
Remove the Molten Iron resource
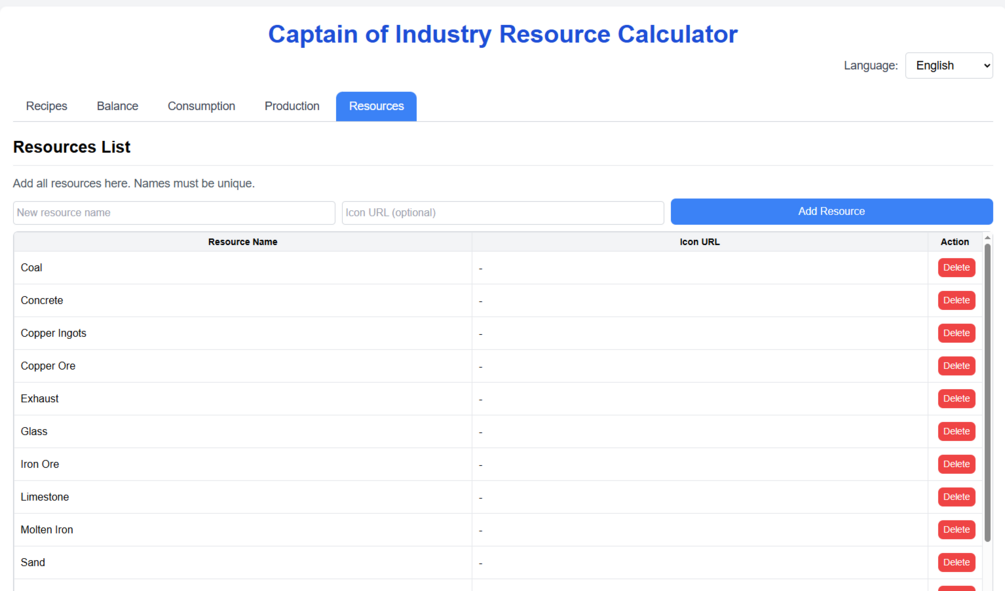point(956,530)
